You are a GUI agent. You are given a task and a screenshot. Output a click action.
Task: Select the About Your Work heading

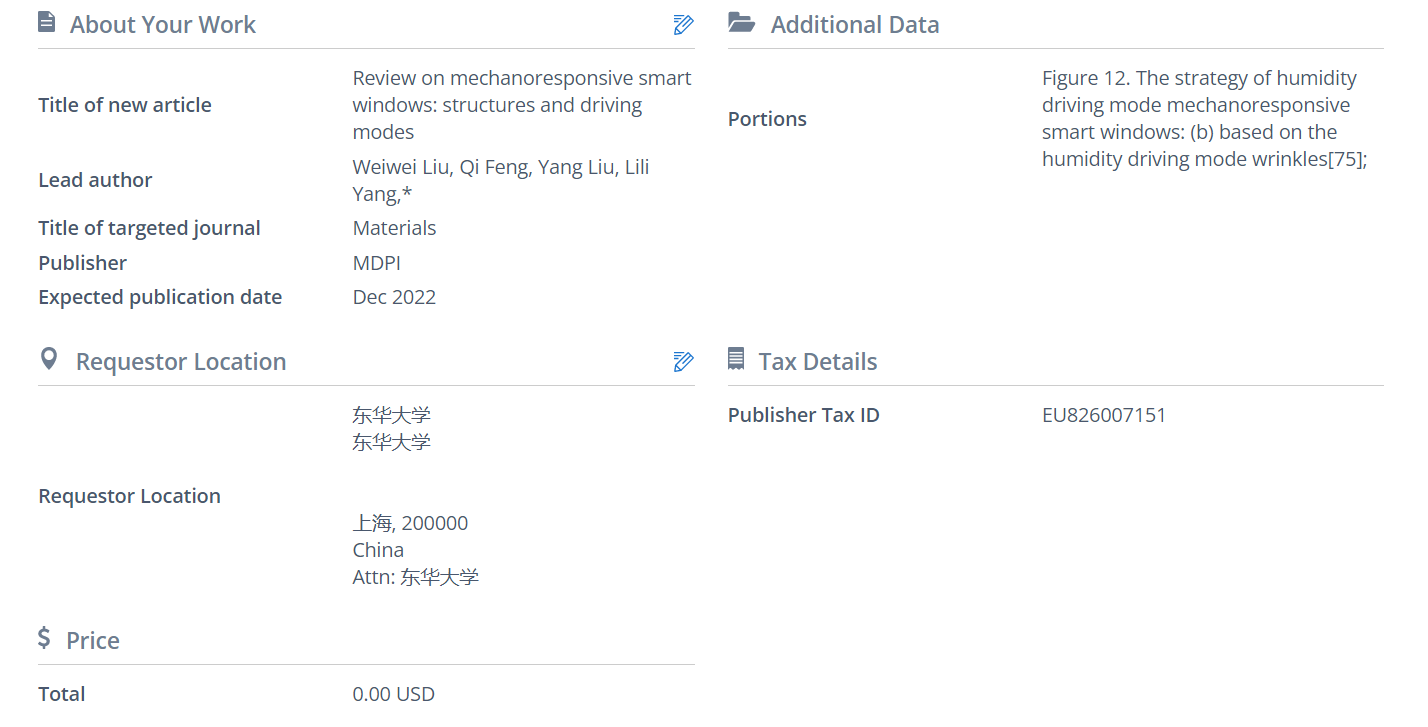(163, 25)
